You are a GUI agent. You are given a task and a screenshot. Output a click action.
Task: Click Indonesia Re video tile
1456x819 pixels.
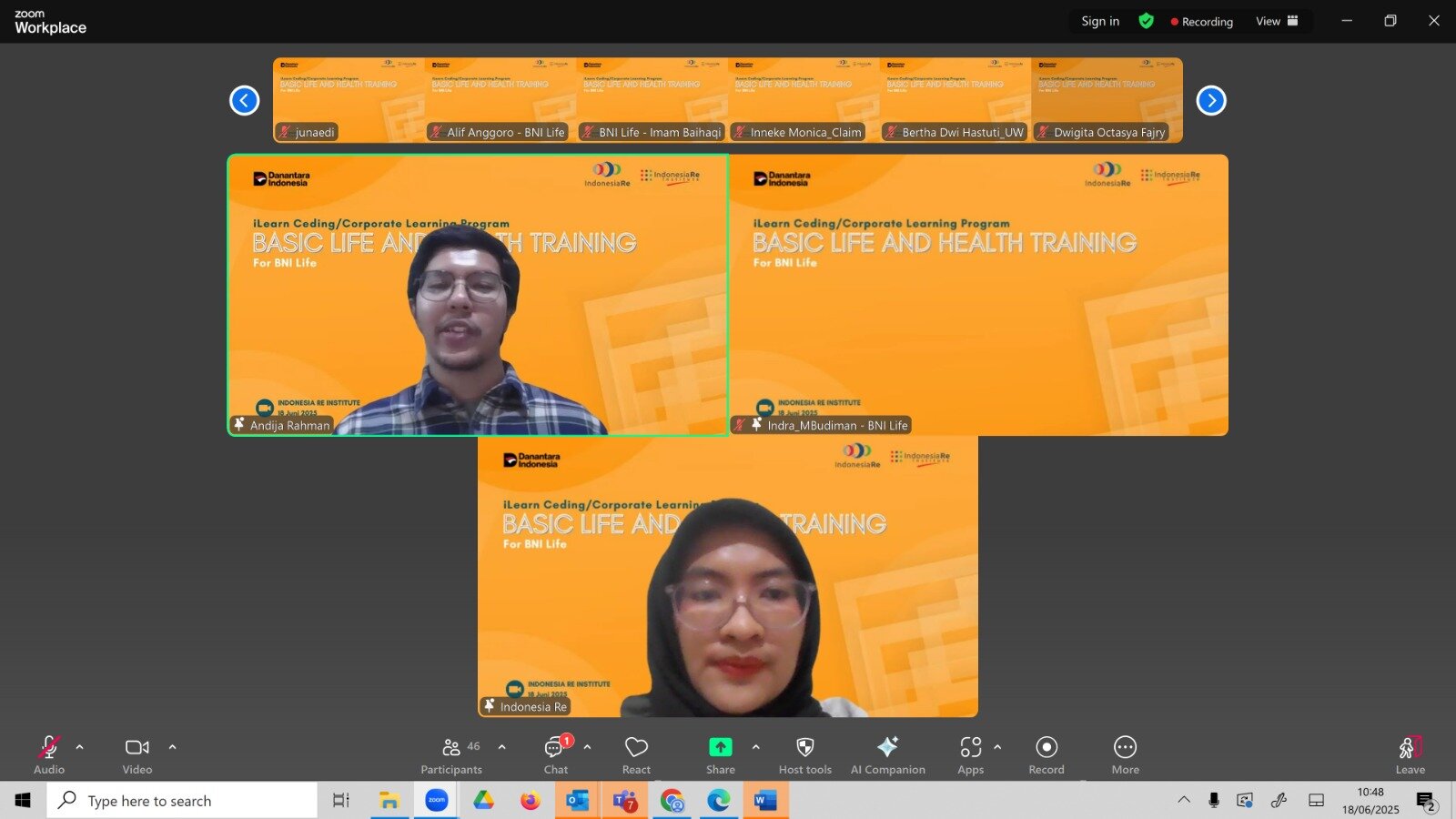(728, 576)
